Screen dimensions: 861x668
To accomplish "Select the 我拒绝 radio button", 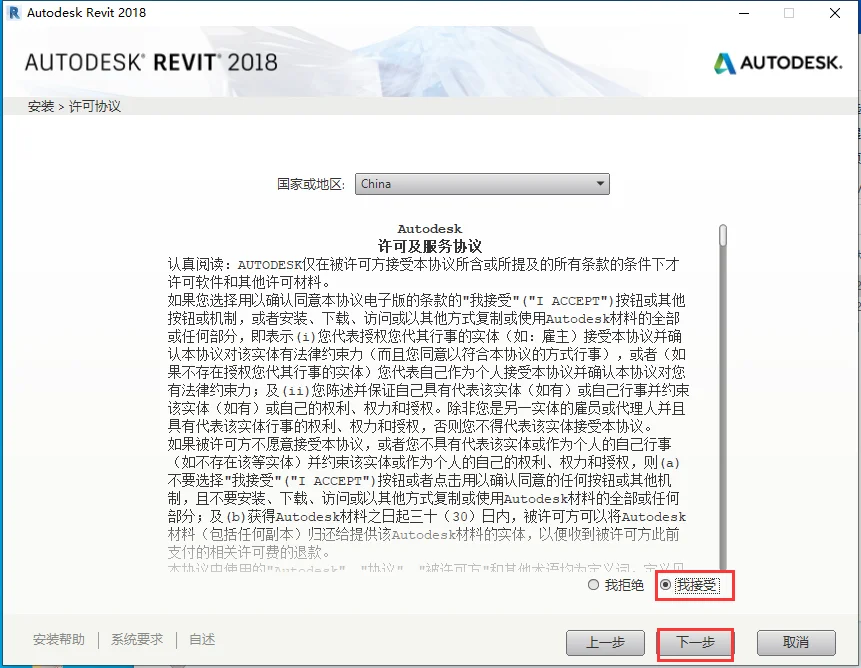I will coord(593,585).
